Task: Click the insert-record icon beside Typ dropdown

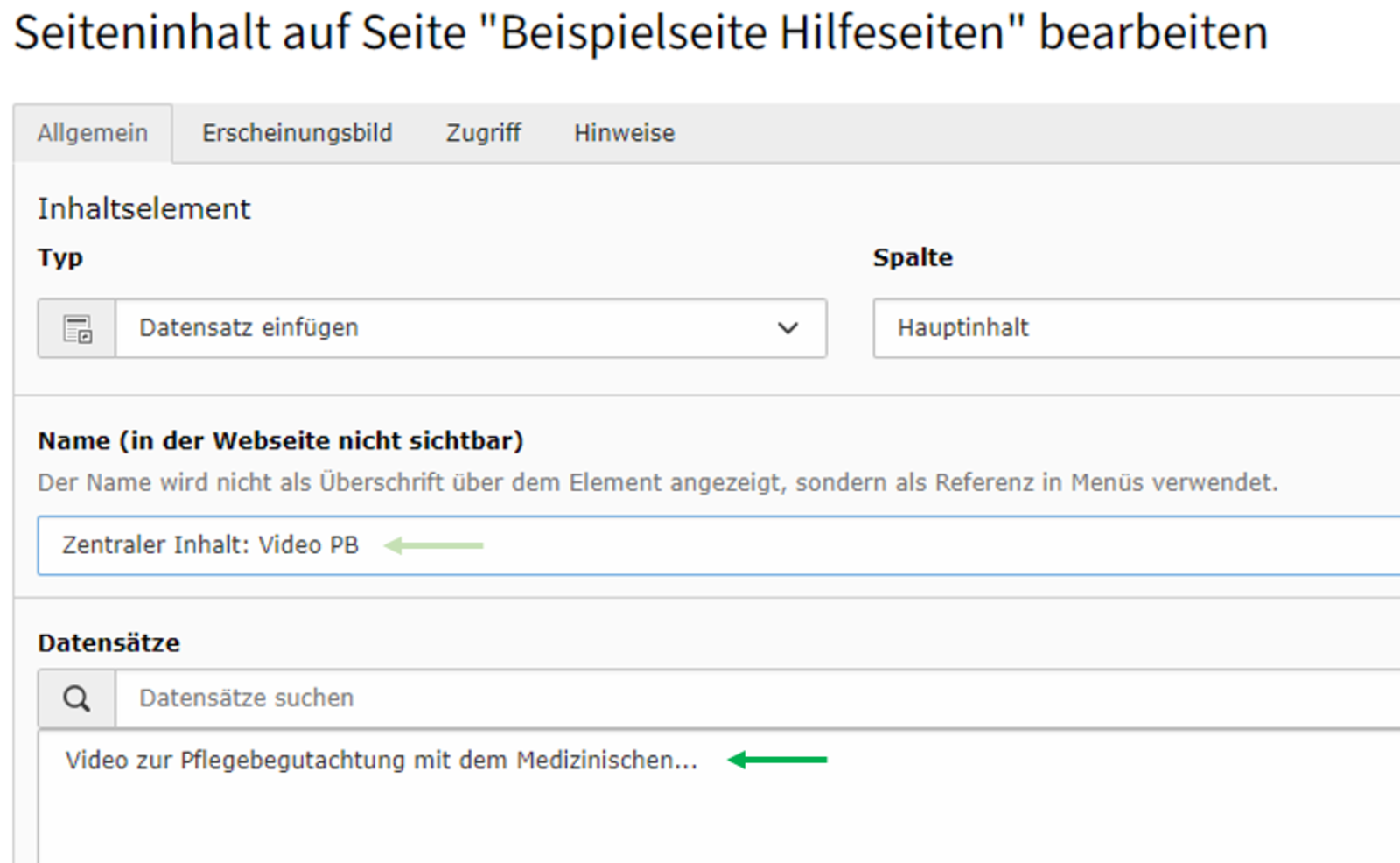Action: click(x=77, y=328)
